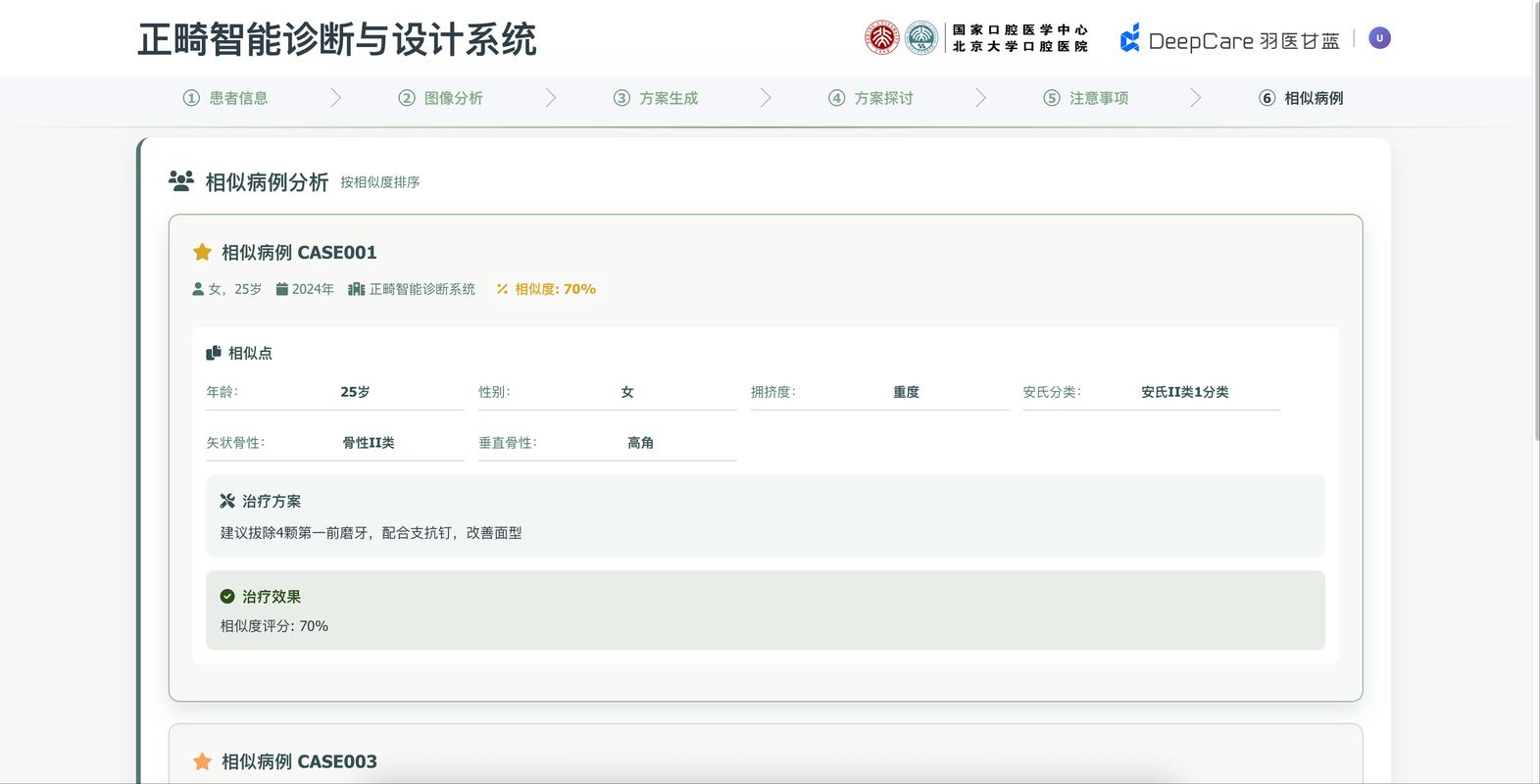Go to step 3 方案生成
1540x784 pixels.
coord(656,98)
